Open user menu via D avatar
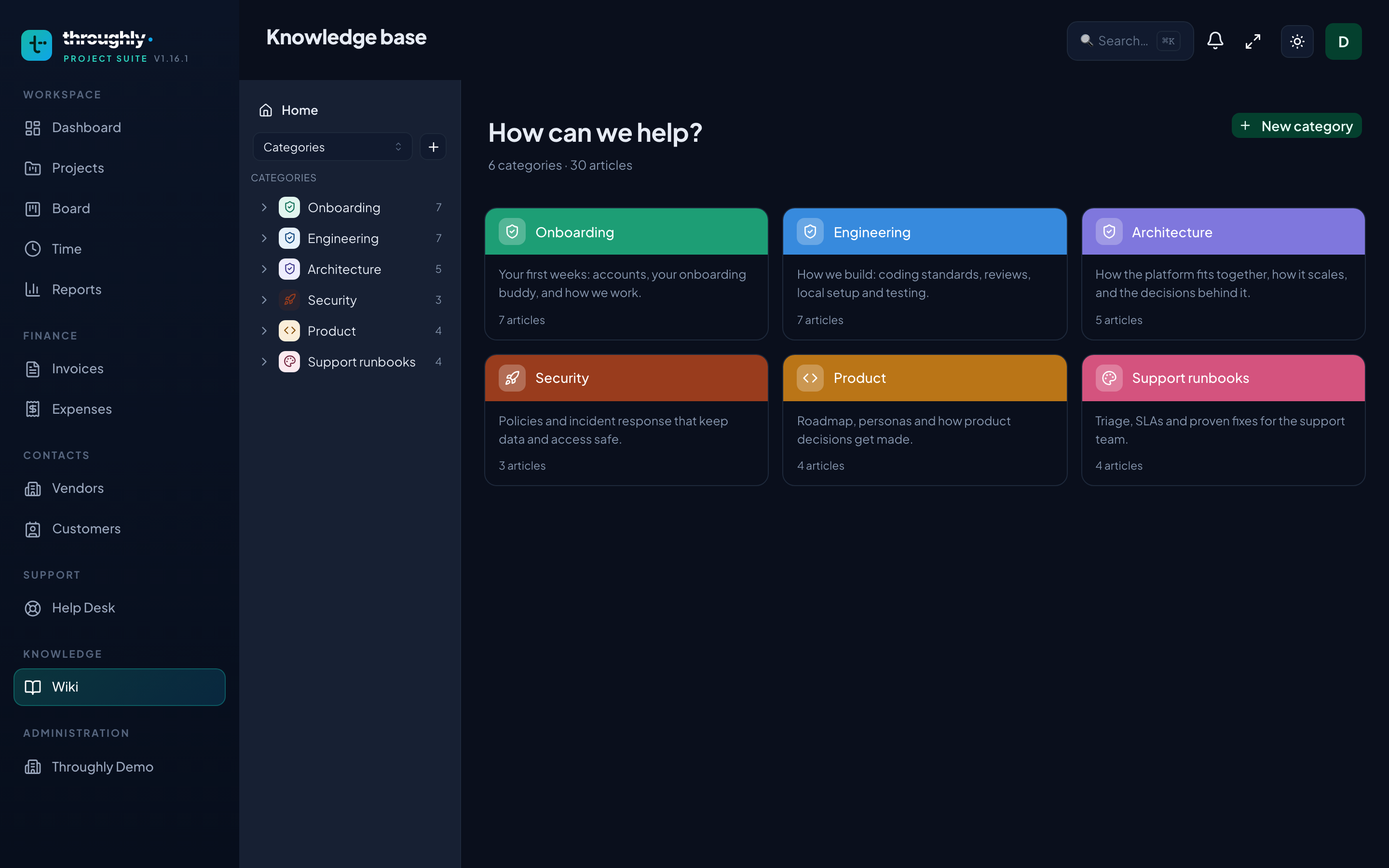This screenshot has width=1389, height=868. point(1343,41)
